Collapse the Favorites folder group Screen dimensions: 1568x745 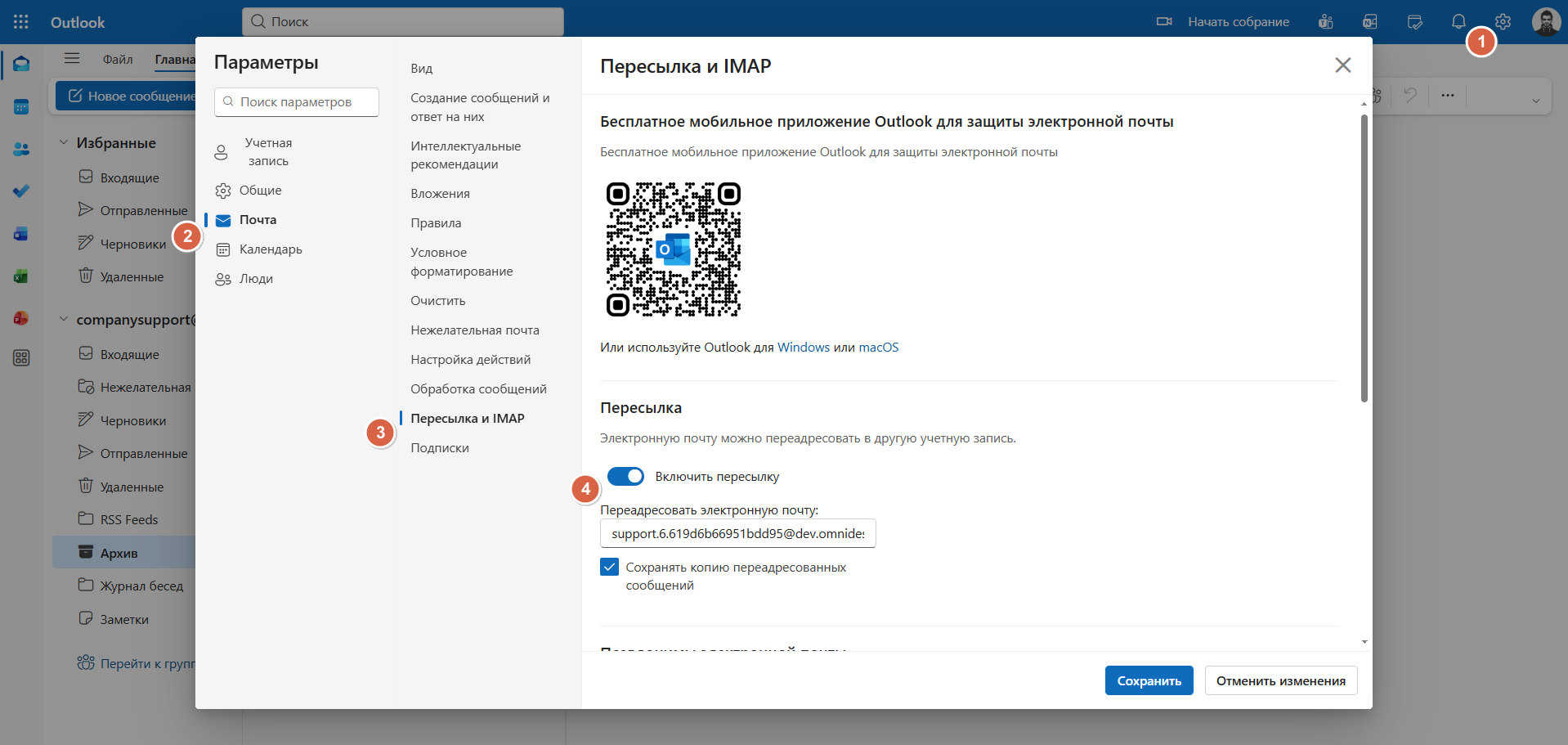point(64,142)
